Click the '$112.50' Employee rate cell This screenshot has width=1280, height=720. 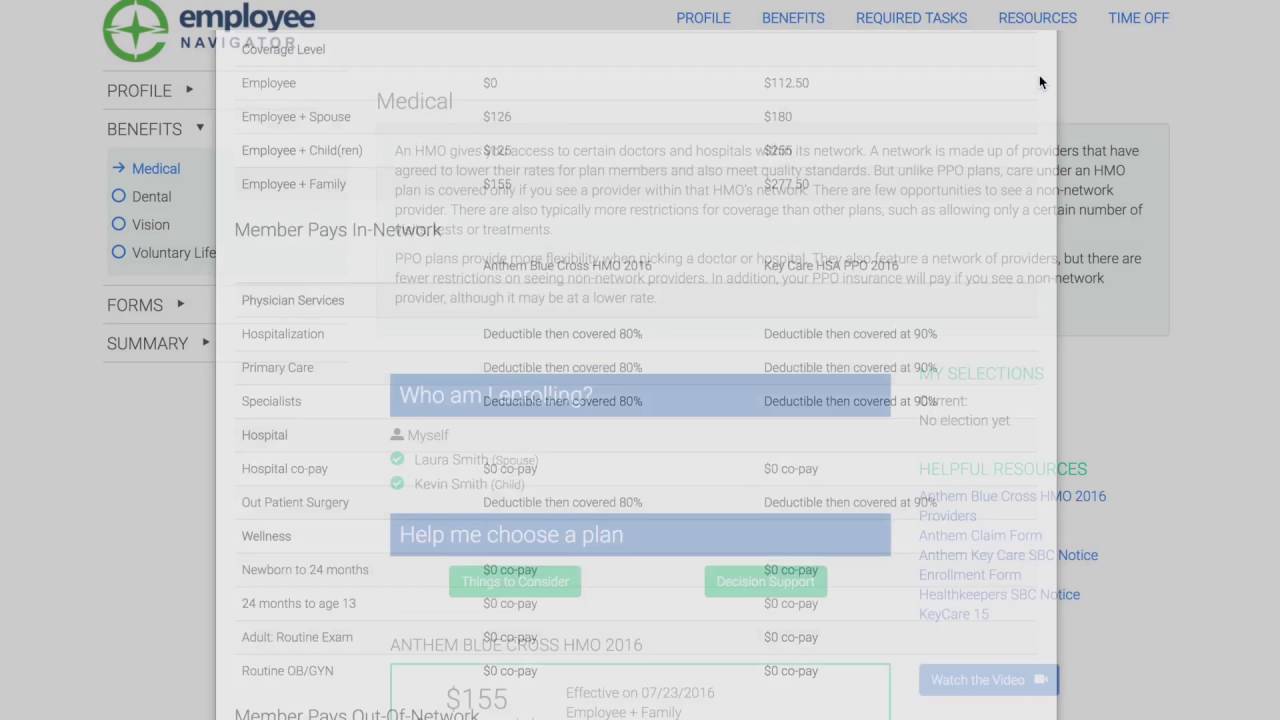[x=786, y=83]
